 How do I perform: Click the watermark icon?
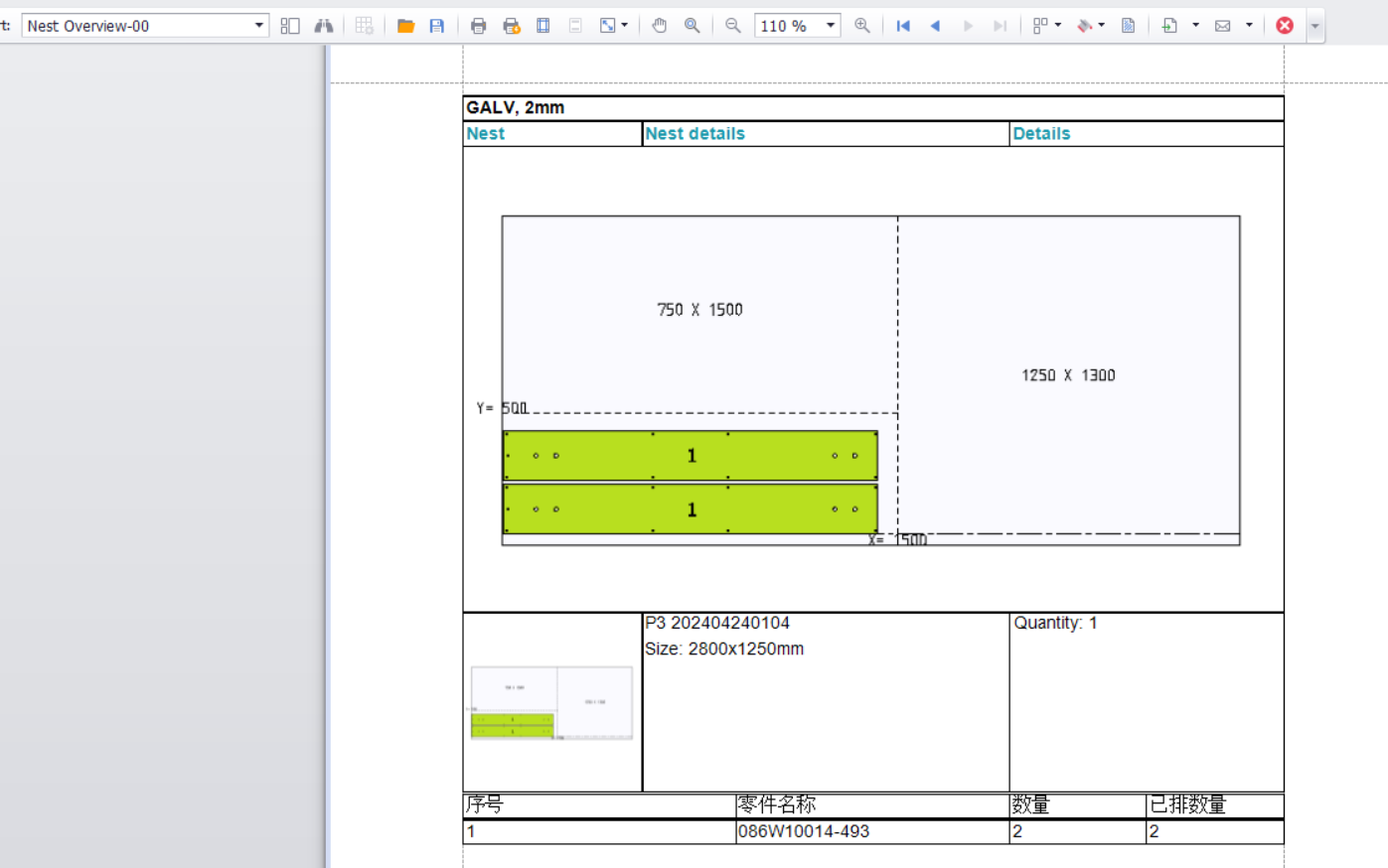tap(1129, 26)
